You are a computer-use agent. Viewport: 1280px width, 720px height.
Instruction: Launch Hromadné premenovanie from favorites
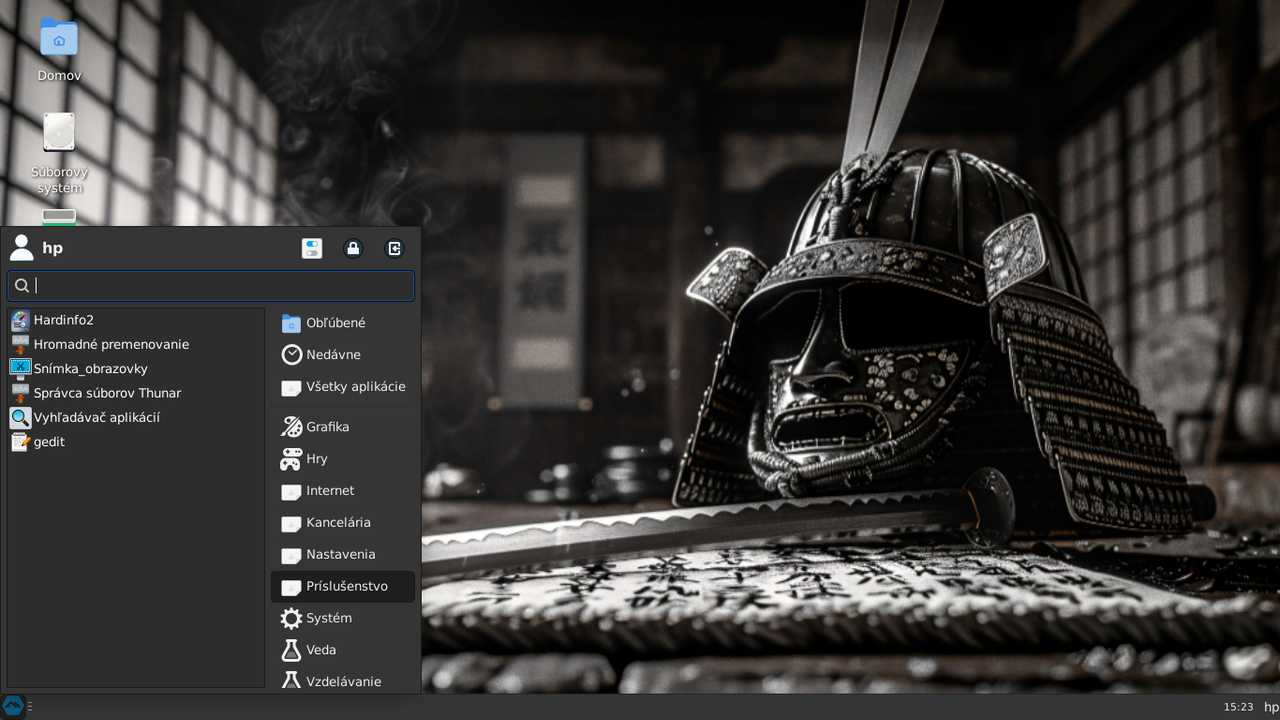coord(136,344)
